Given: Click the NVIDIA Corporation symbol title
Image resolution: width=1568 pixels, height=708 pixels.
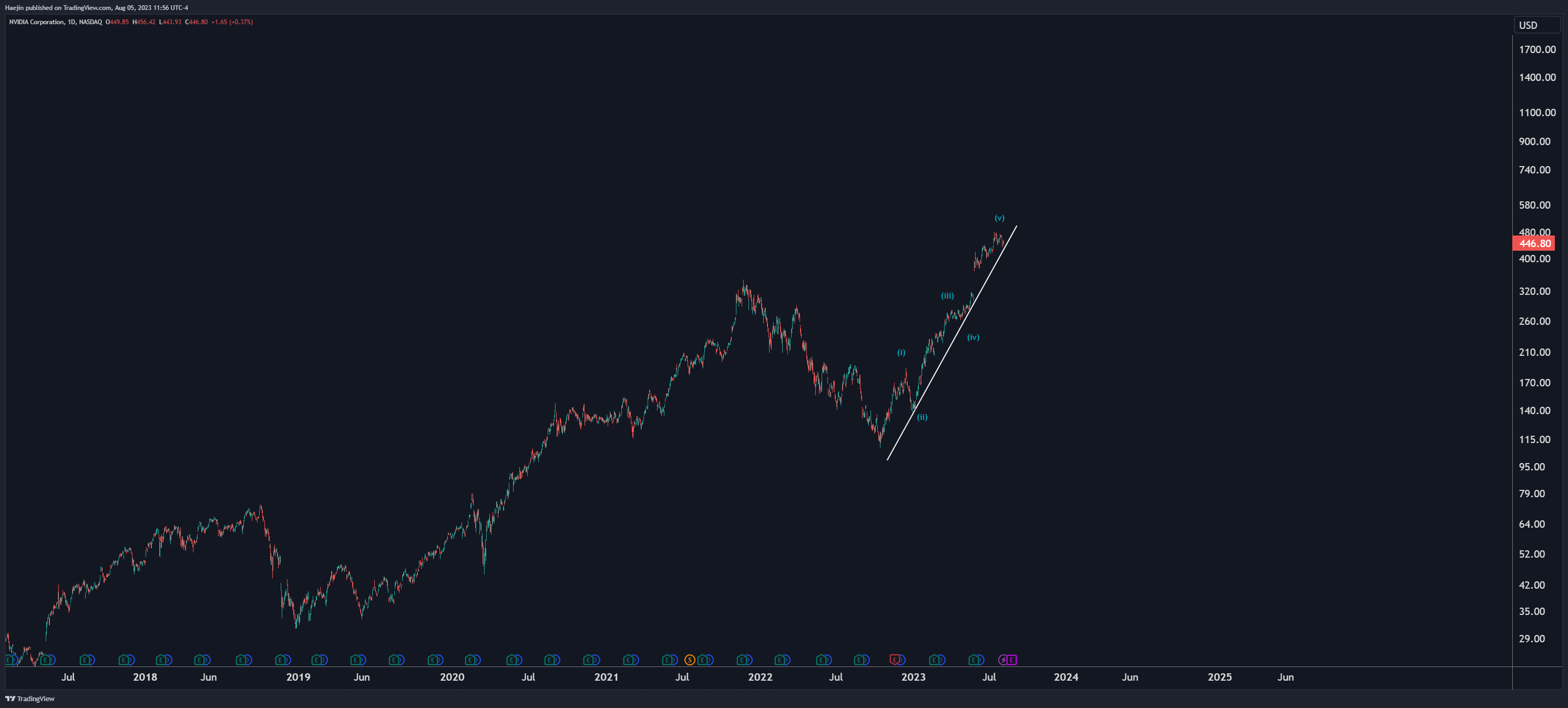Looking at the screenshot, I should (x=36, y=22).
